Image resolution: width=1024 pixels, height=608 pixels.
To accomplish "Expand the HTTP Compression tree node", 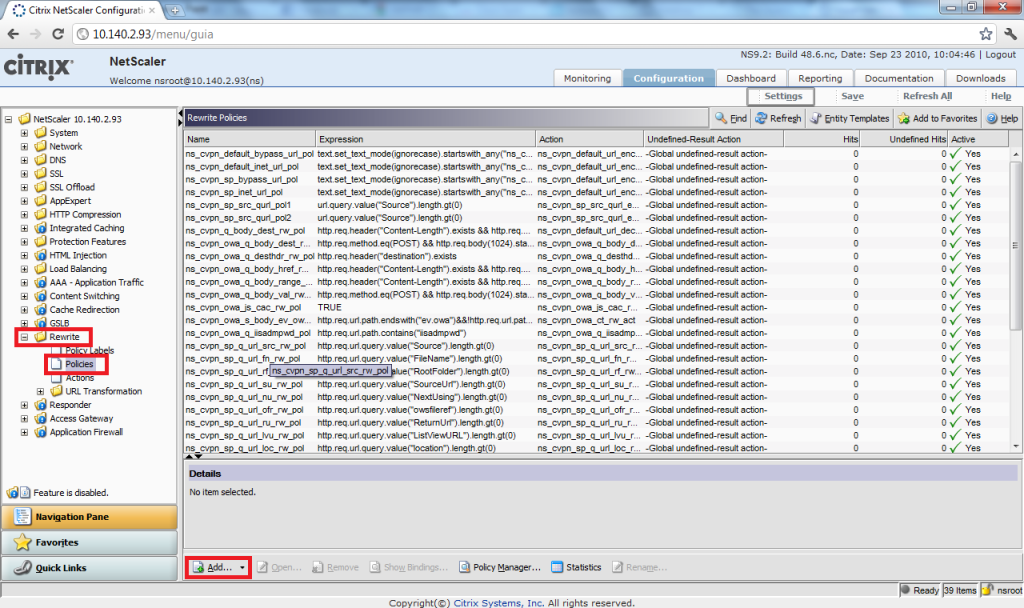I will pos(25,215).
